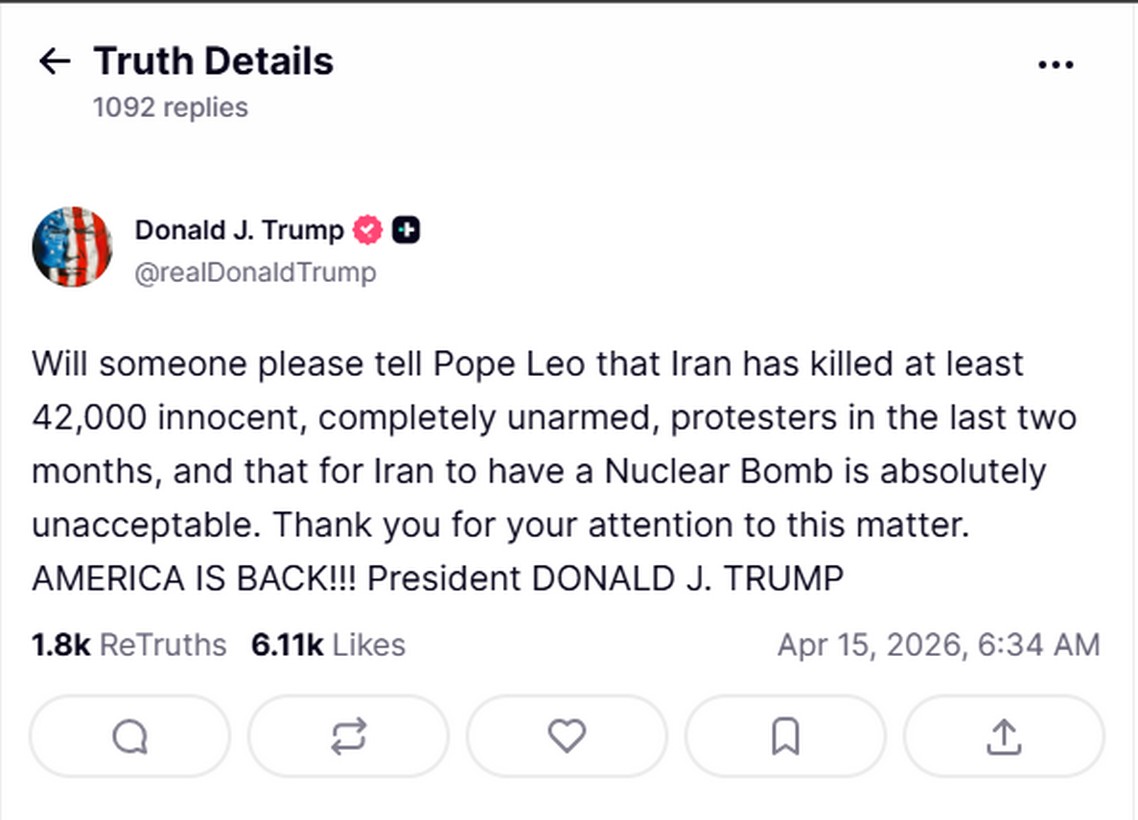Open the flag-themed profile avatar
The width and height of the screenshot is (1138, 820).
[x=72, y=247]
